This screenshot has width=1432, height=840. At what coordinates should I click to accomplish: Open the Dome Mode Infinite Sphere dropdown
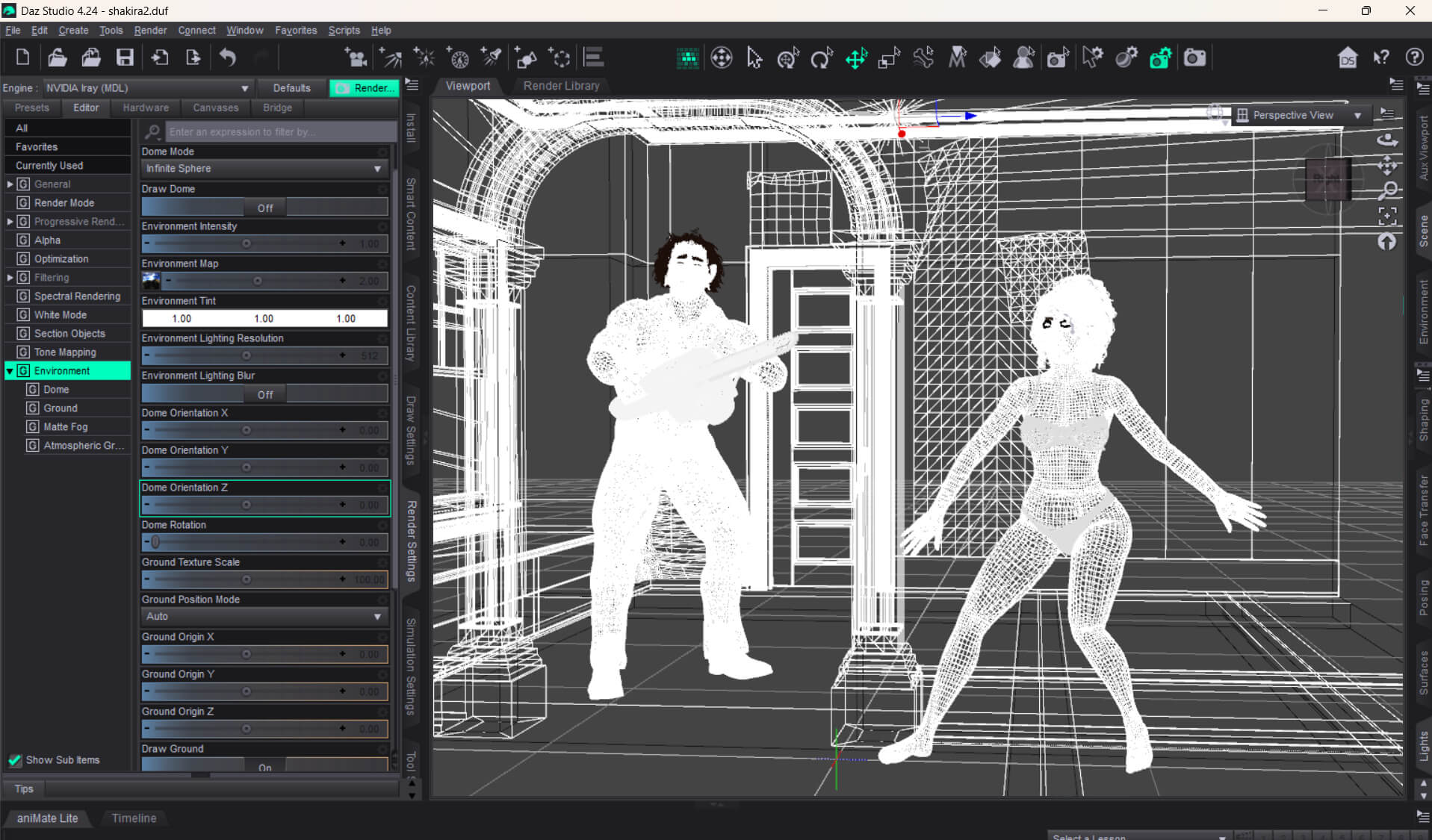click(x=264, y=169)
